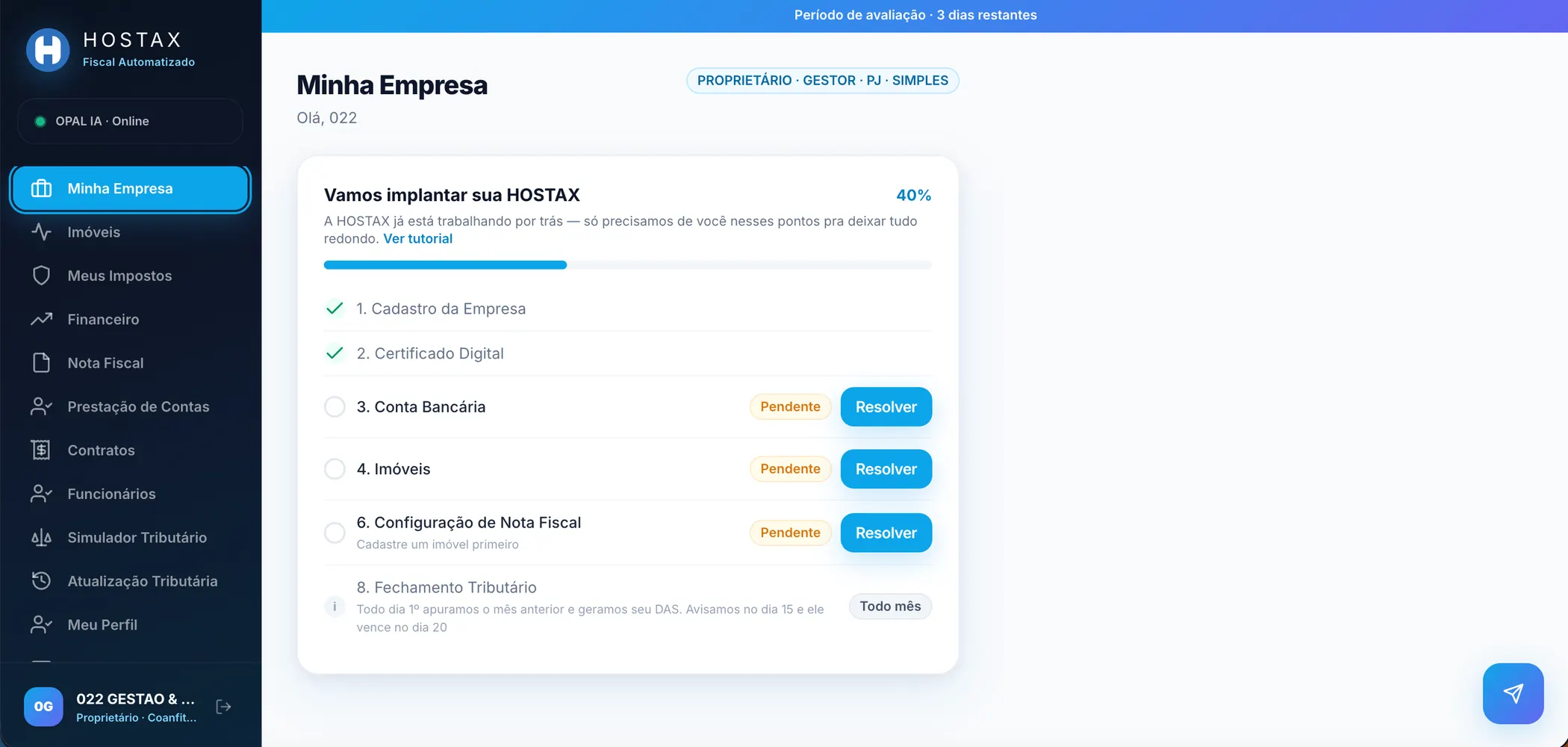Image resolution: width=1568 pixels, height=747 pixels.
Task: Click the Simulador Tributário scales icon
Action: pyautogui.click(x=41, y=538)
